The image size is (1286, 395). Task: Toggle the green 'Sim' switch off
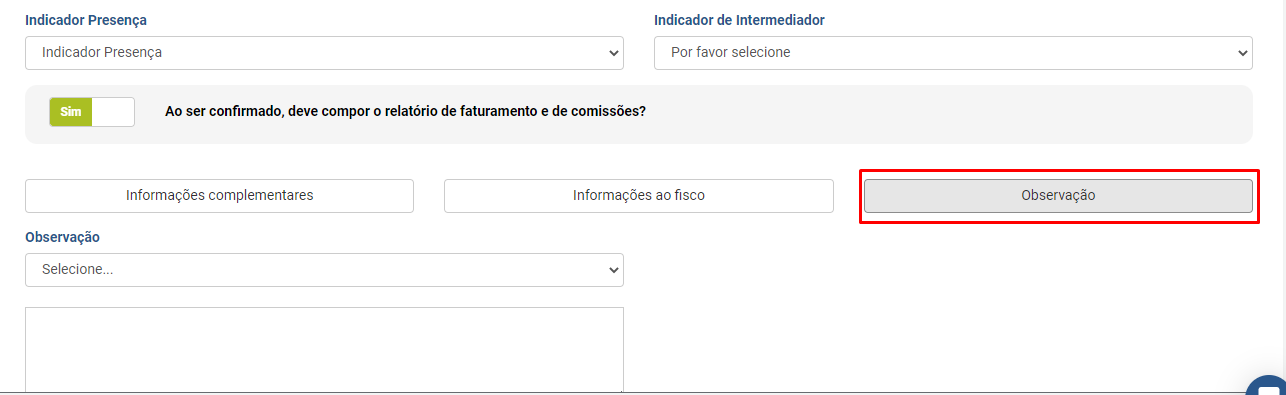(91, 112)
